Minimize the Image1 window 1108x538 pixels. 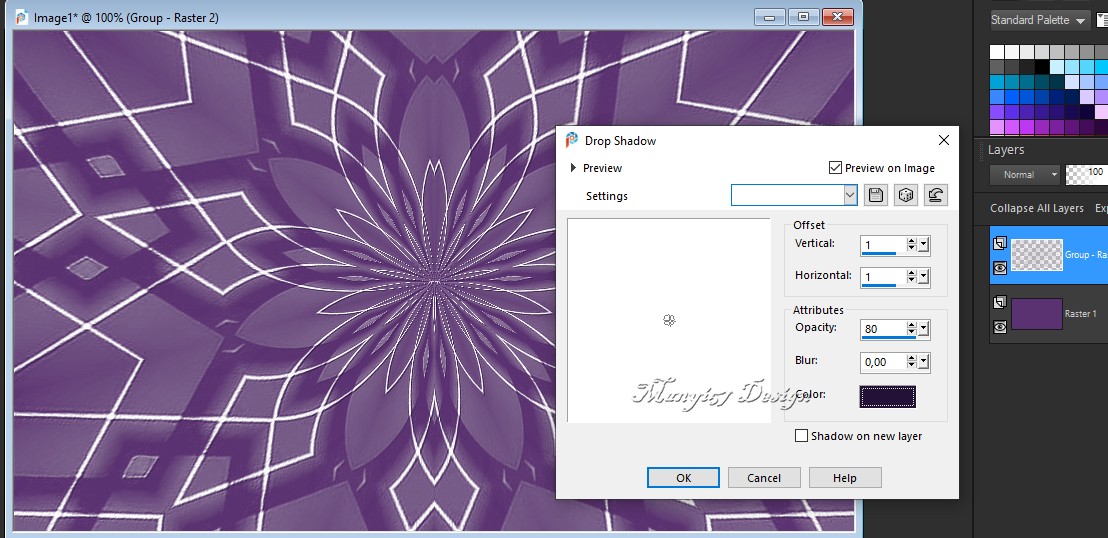770,17
